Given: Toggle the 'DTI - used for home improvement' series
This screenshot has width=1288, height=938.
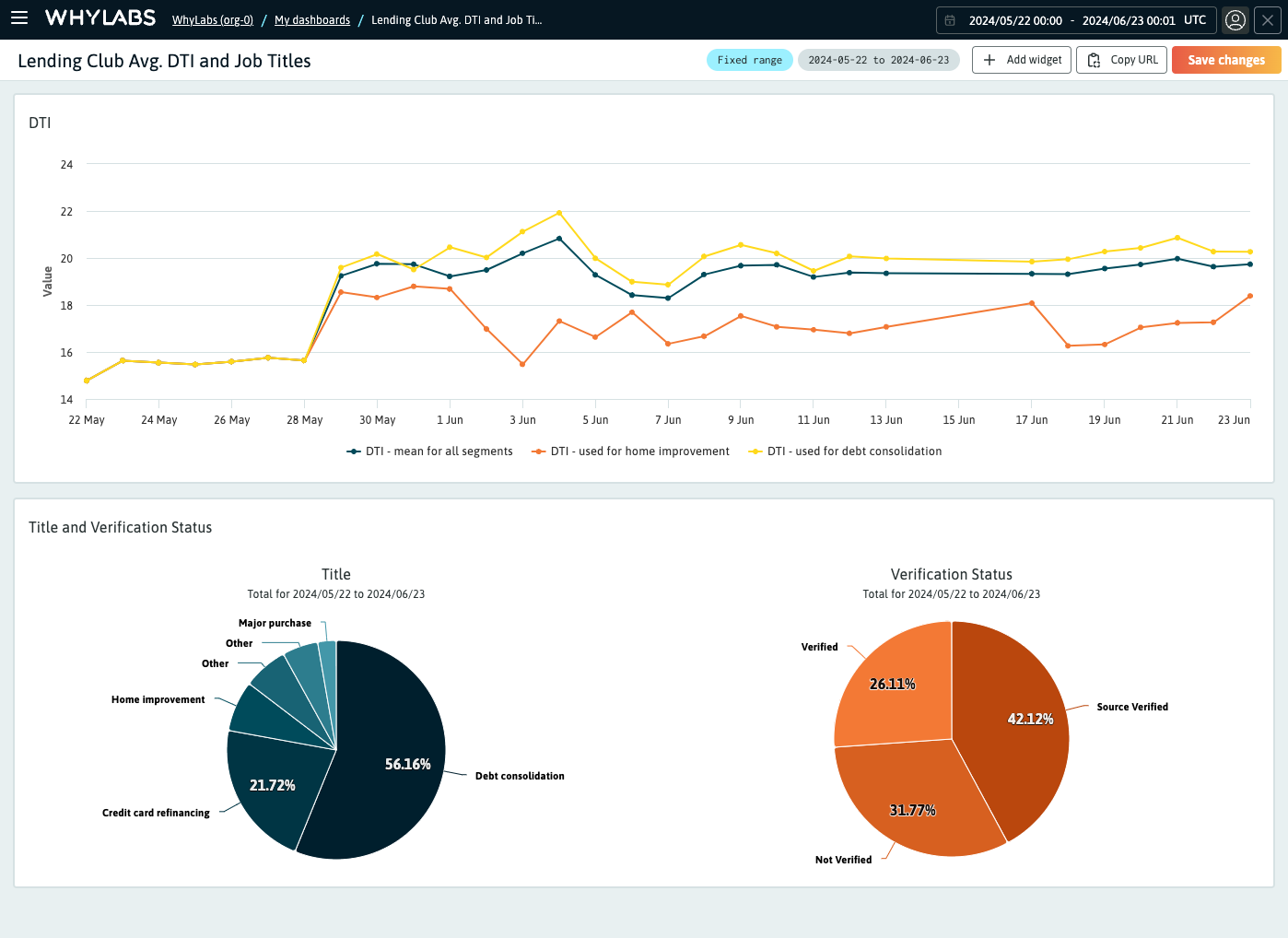Looking at the screenshot, I should pyautogui.click(x=630, y=451).
